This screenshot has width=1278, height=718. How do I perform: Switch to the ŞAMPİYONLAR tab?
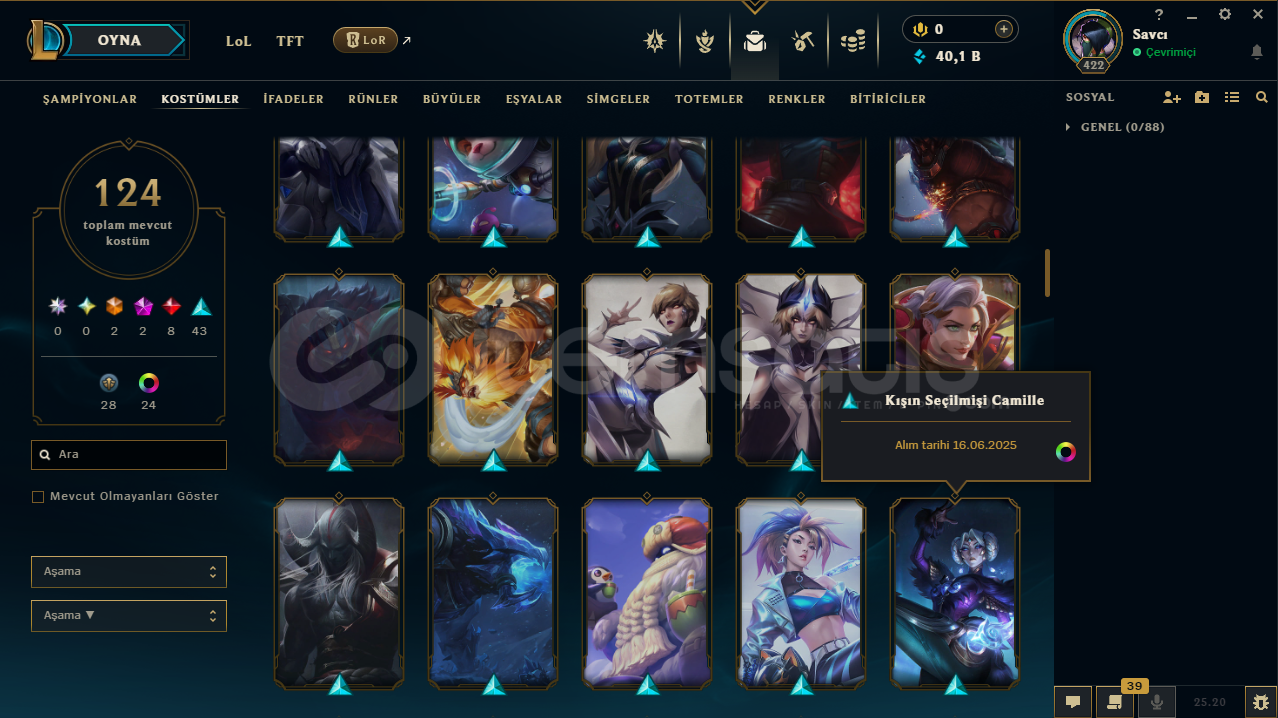(x=90, y=99)
